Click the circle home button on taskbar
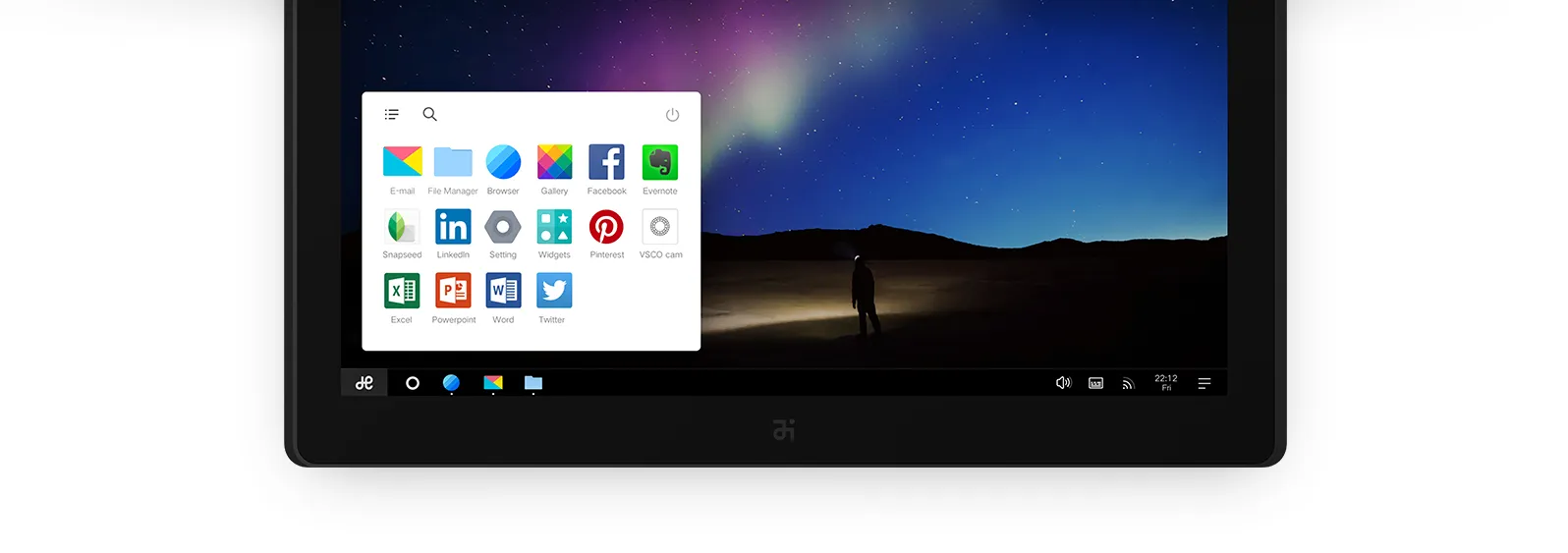The width and height of the screenshot is (1568, 553). [413, 383]
